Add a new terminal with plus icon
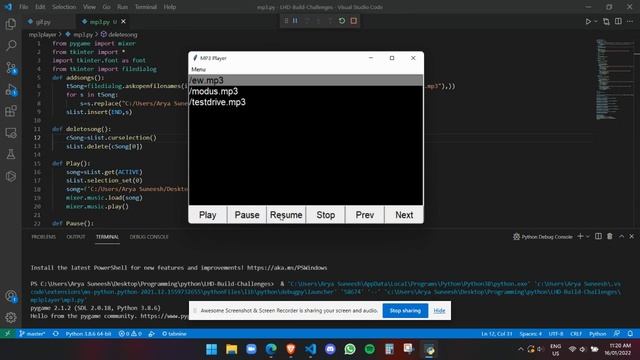The image size is (640, 360). pos(580,236)
